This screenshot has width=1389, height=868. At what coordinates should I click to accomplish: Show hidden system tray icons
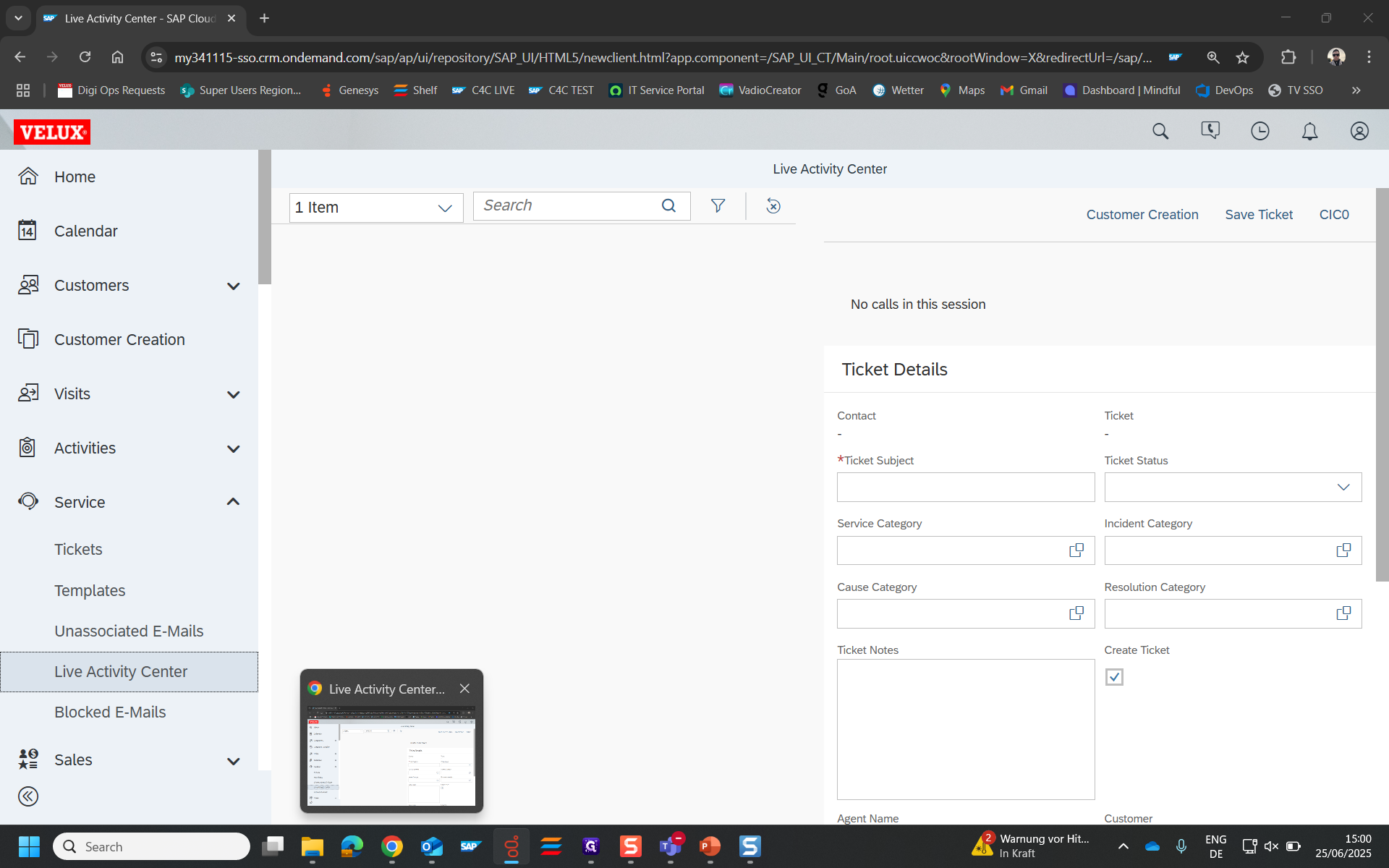(1123, 846)
